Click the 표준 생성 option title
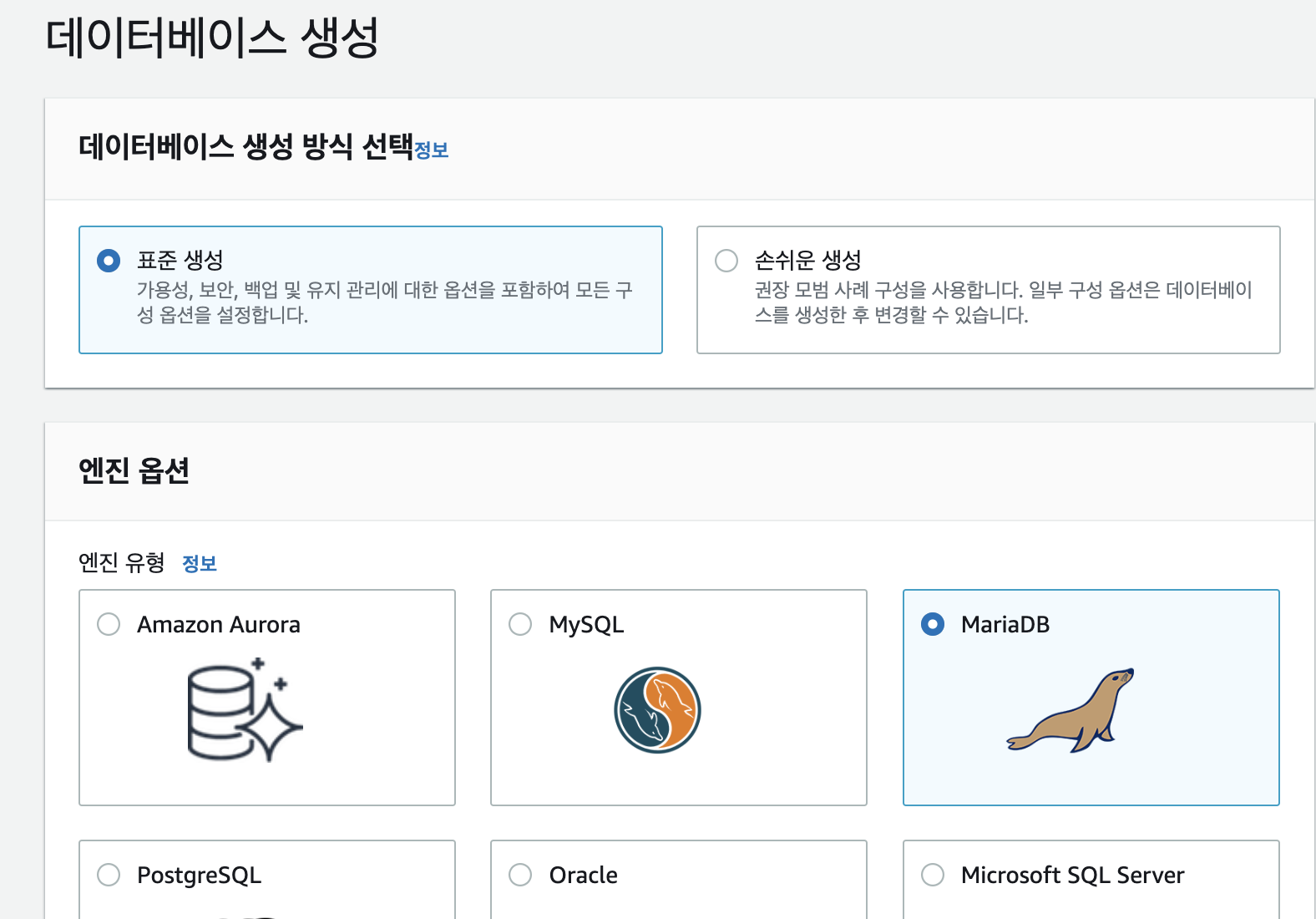 coord(180,260)
